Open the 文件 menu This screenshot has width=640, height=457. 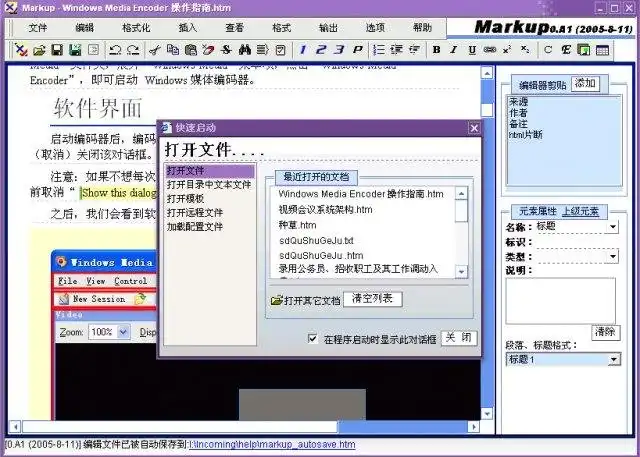(38, 28)
